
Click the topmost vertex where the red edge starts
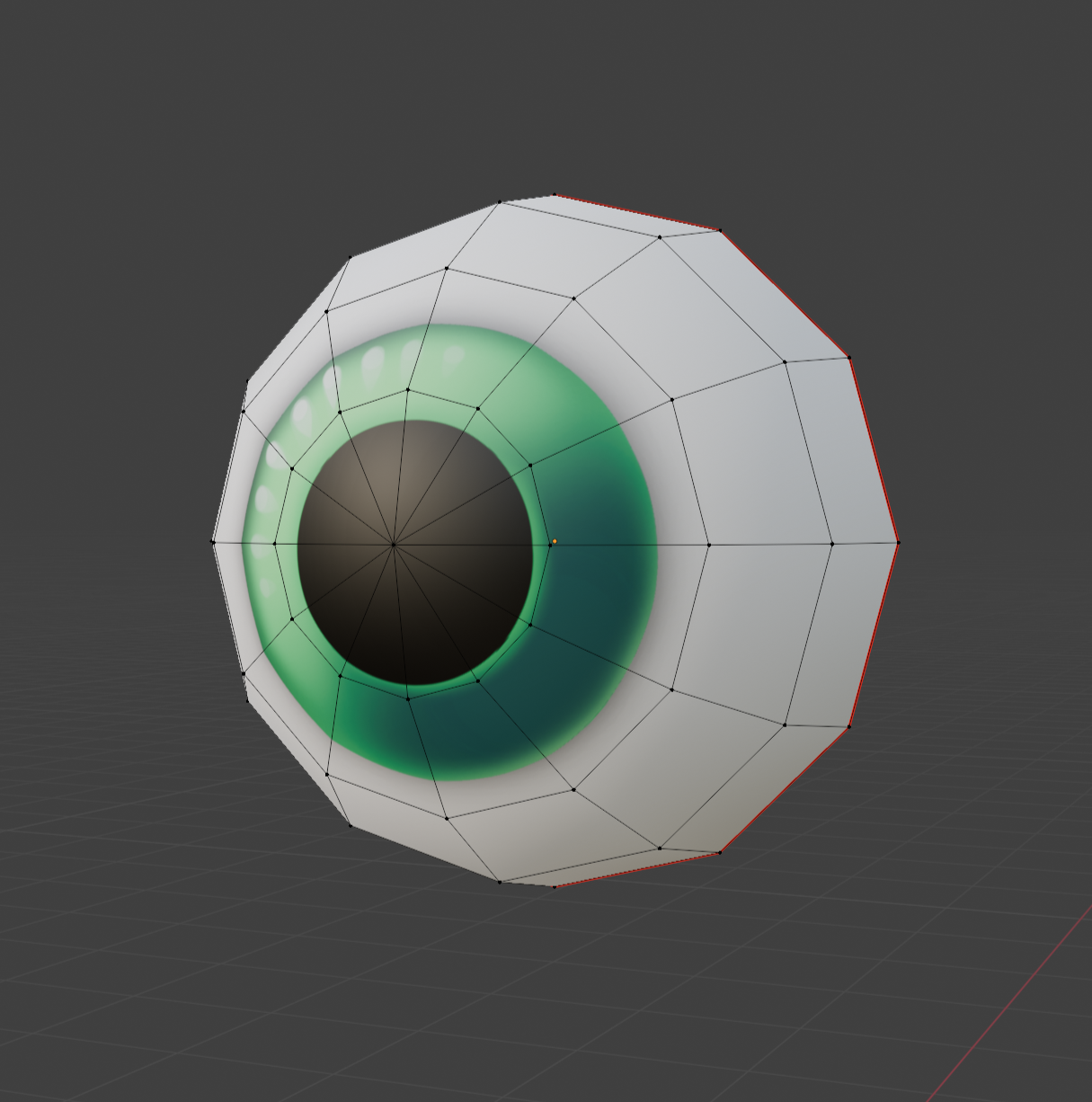[x=555, y=195]
